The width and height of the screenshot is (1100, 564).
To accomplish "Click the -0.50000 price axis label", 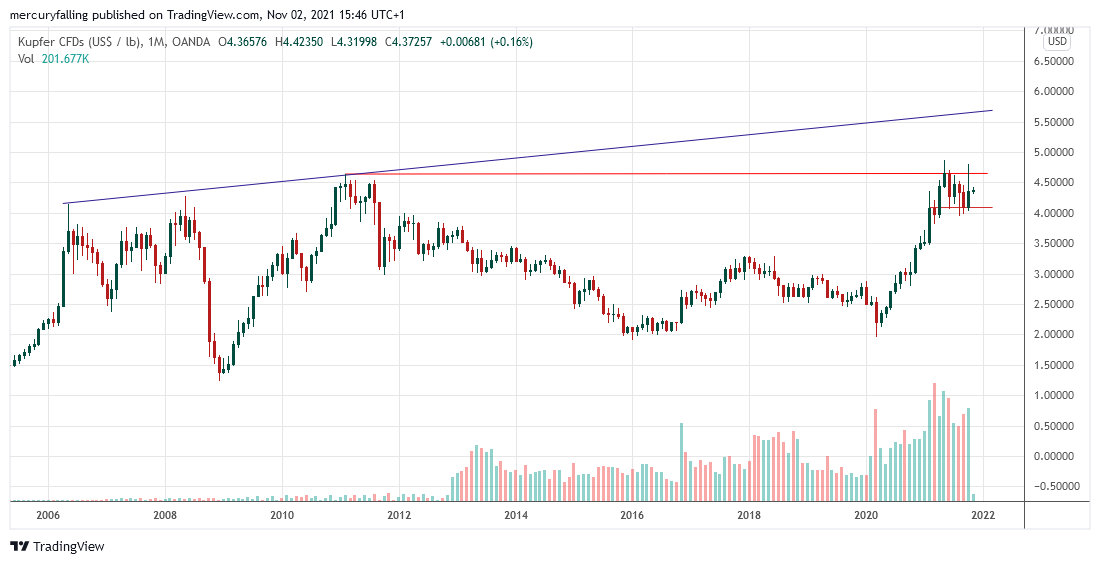I will (x=1060, y=487).
